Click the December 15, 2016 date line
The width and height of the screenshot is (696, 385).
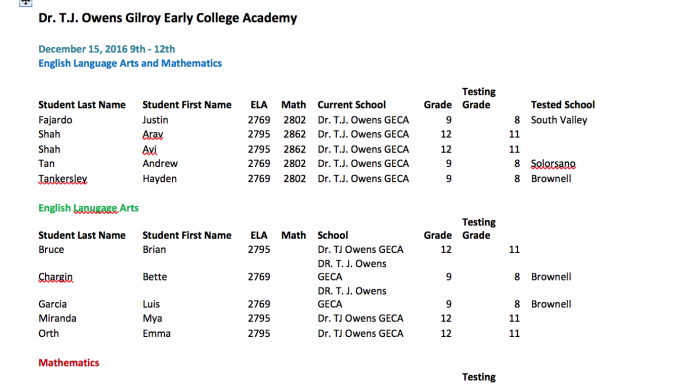[107, 49]
